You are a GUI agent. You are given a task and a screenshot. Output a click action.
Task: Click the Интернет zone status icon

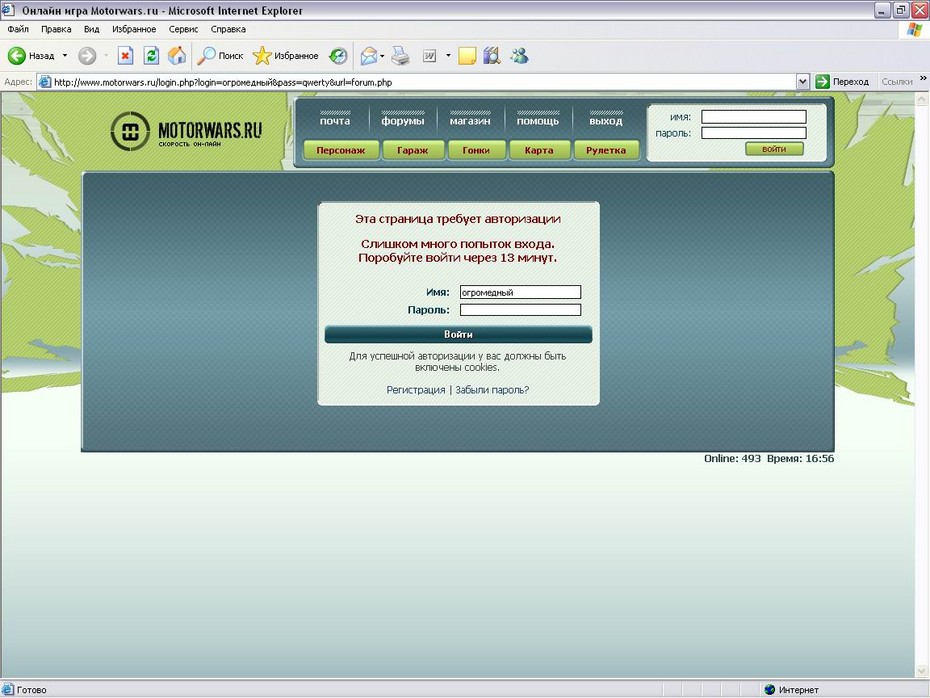tap(770, 689)
